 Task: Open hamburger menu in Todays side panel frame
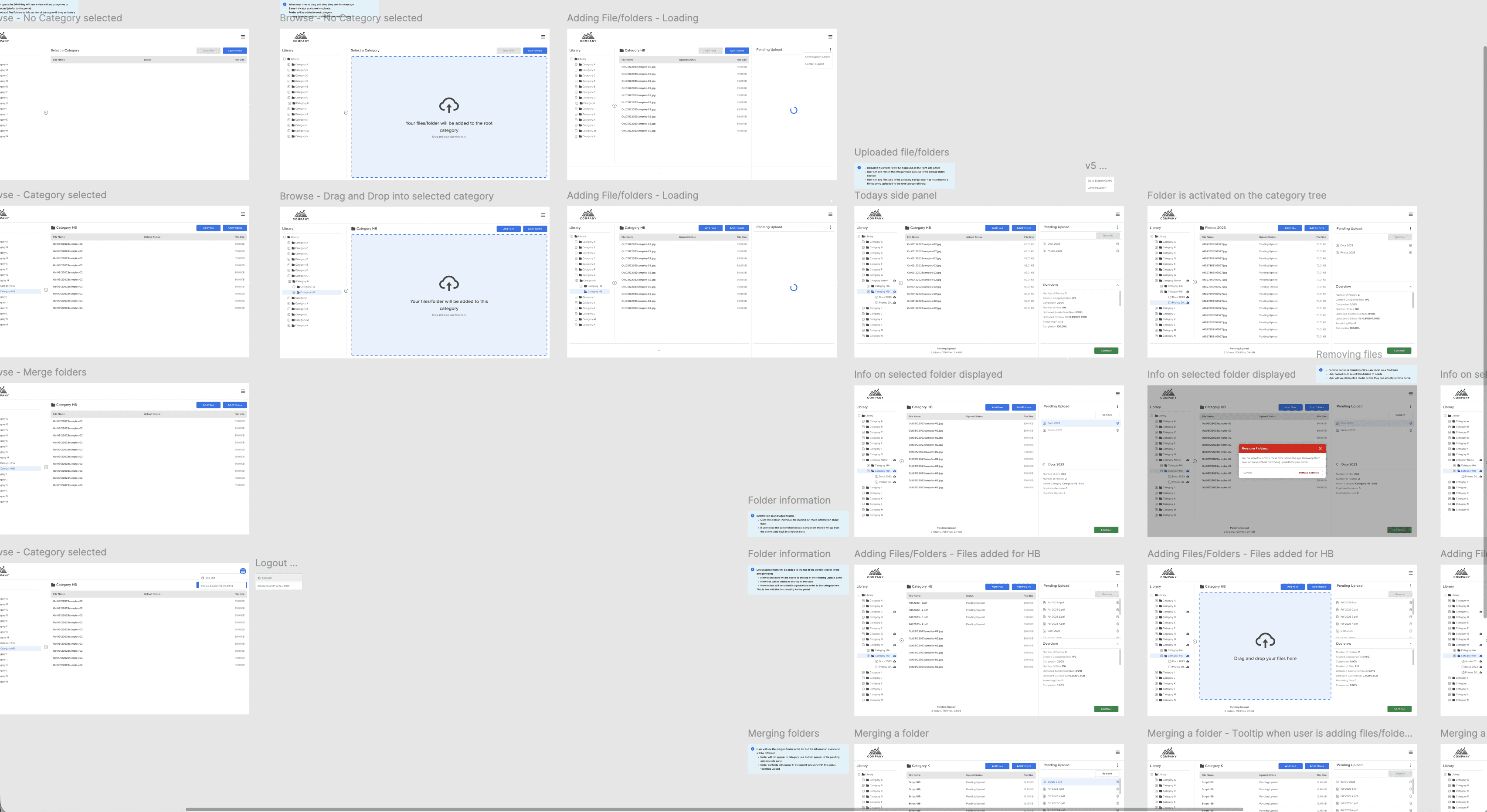[1117, 214]
